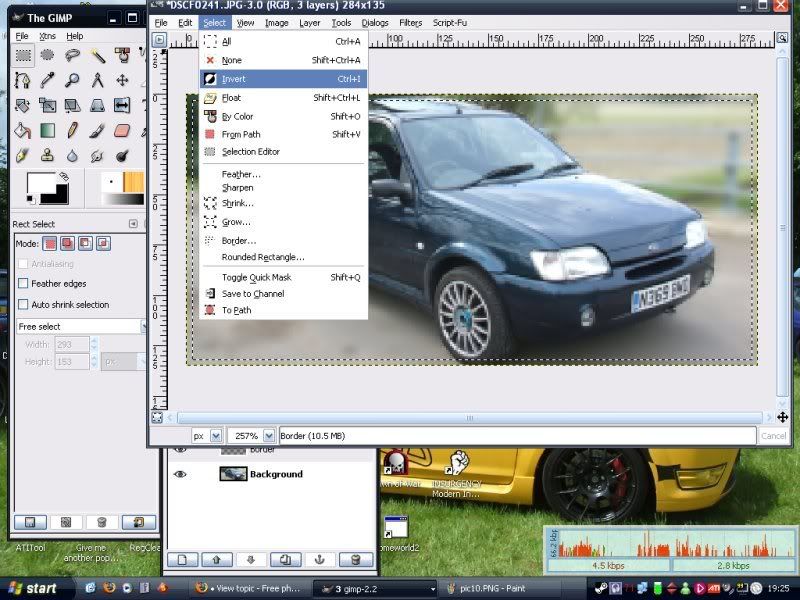This screenshot has height=600, width=800.
Task: Select the Paintbrush tool
Action: (97, 131)
